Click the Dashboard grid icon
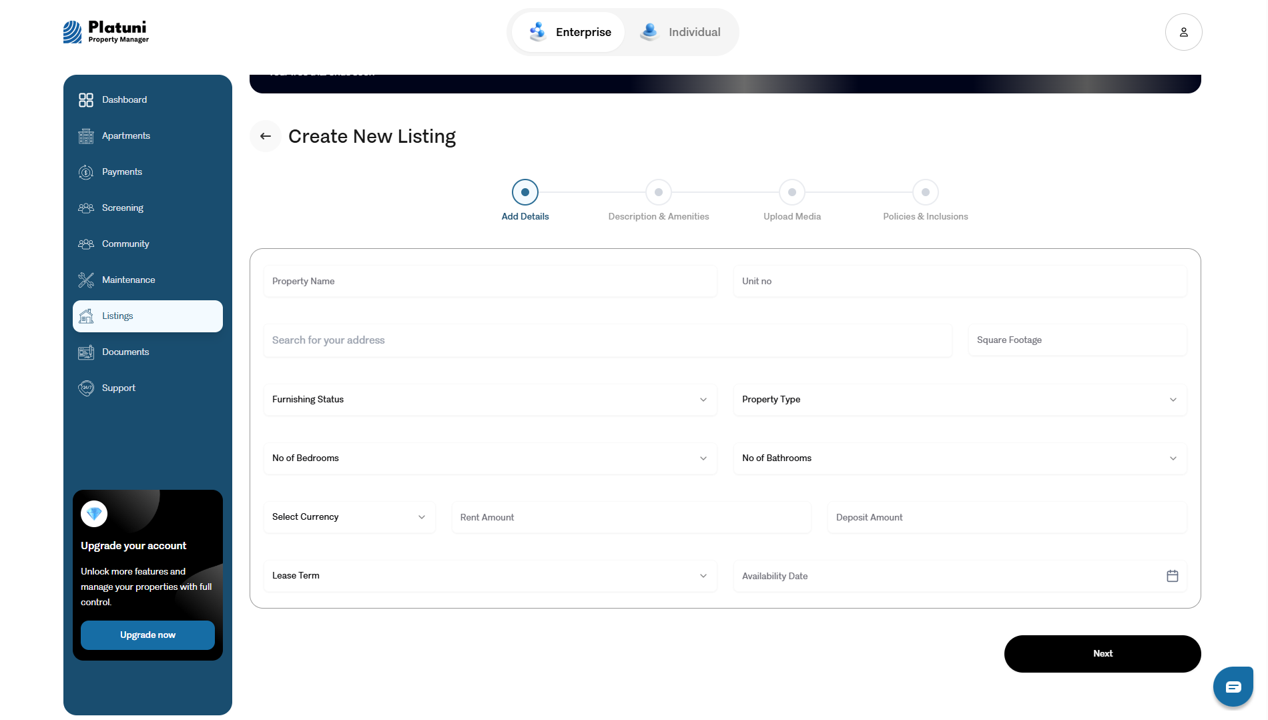1268x720 pixels. point(86,100)
